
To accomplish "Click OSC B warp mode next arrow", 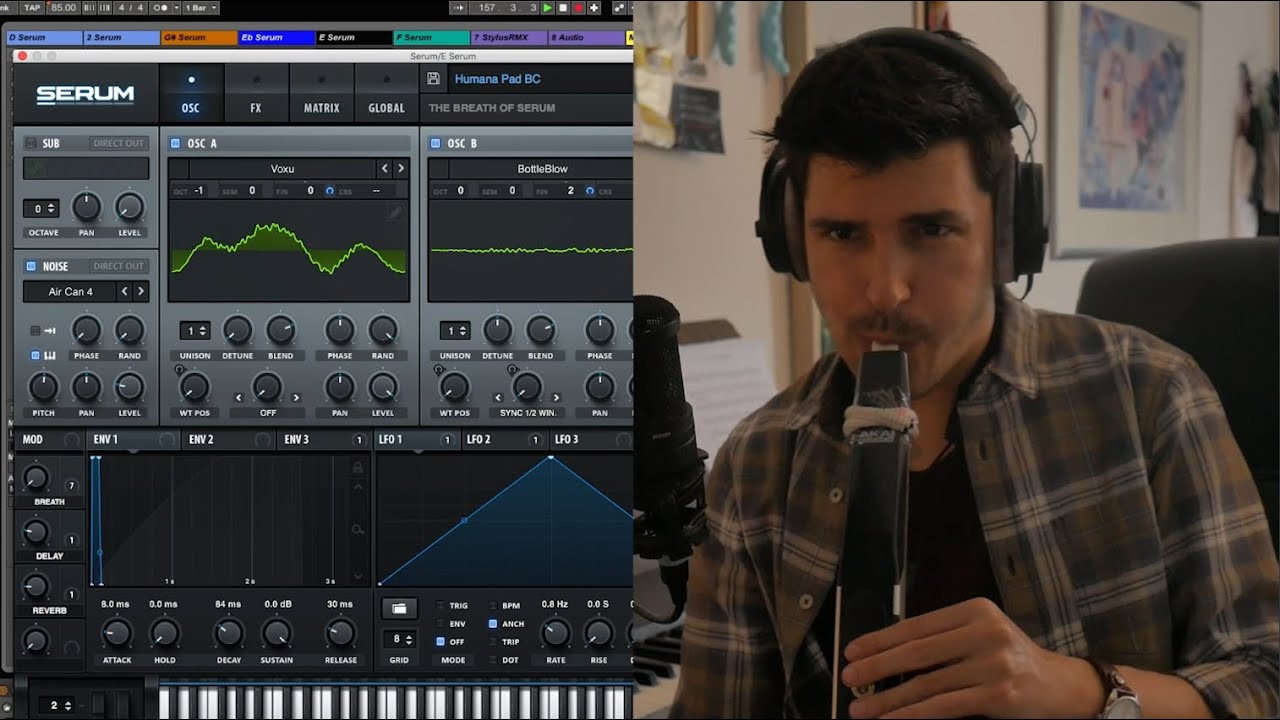I will click(556, 398).
